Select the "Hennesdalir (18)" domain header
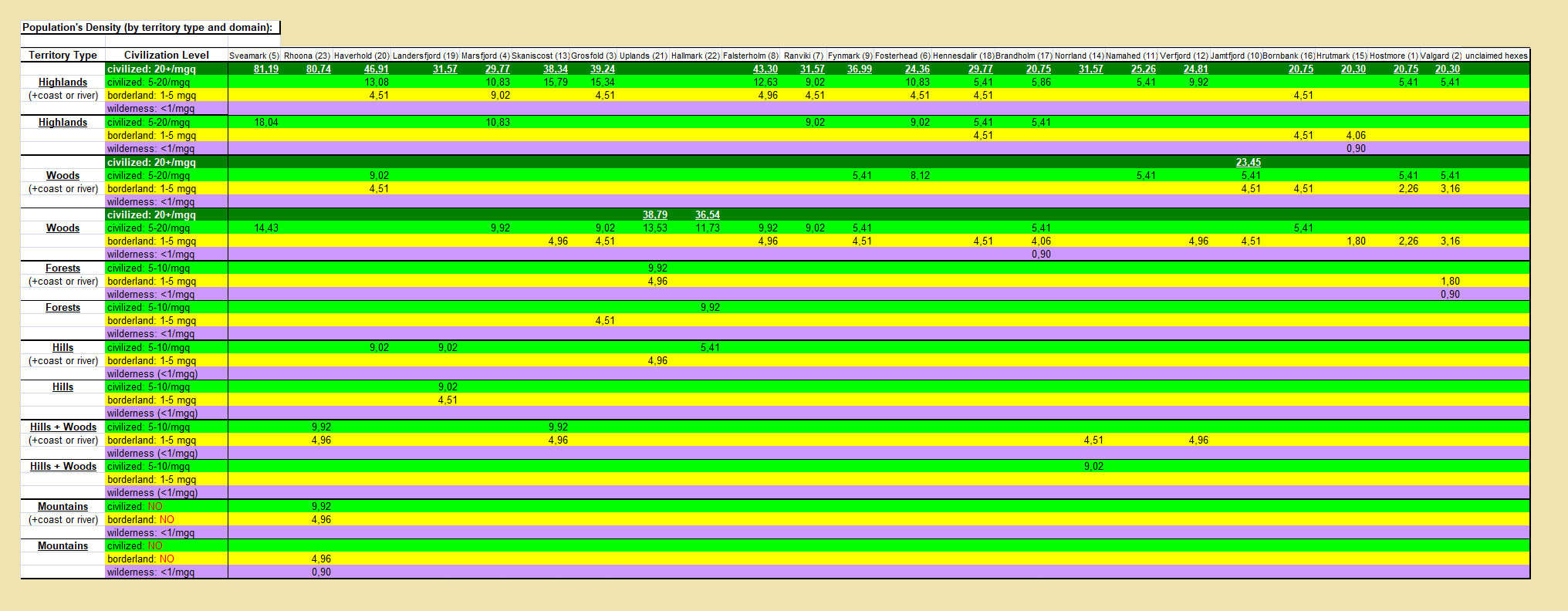The width and height of the screenshot is (1568, 611). point(963,56)
